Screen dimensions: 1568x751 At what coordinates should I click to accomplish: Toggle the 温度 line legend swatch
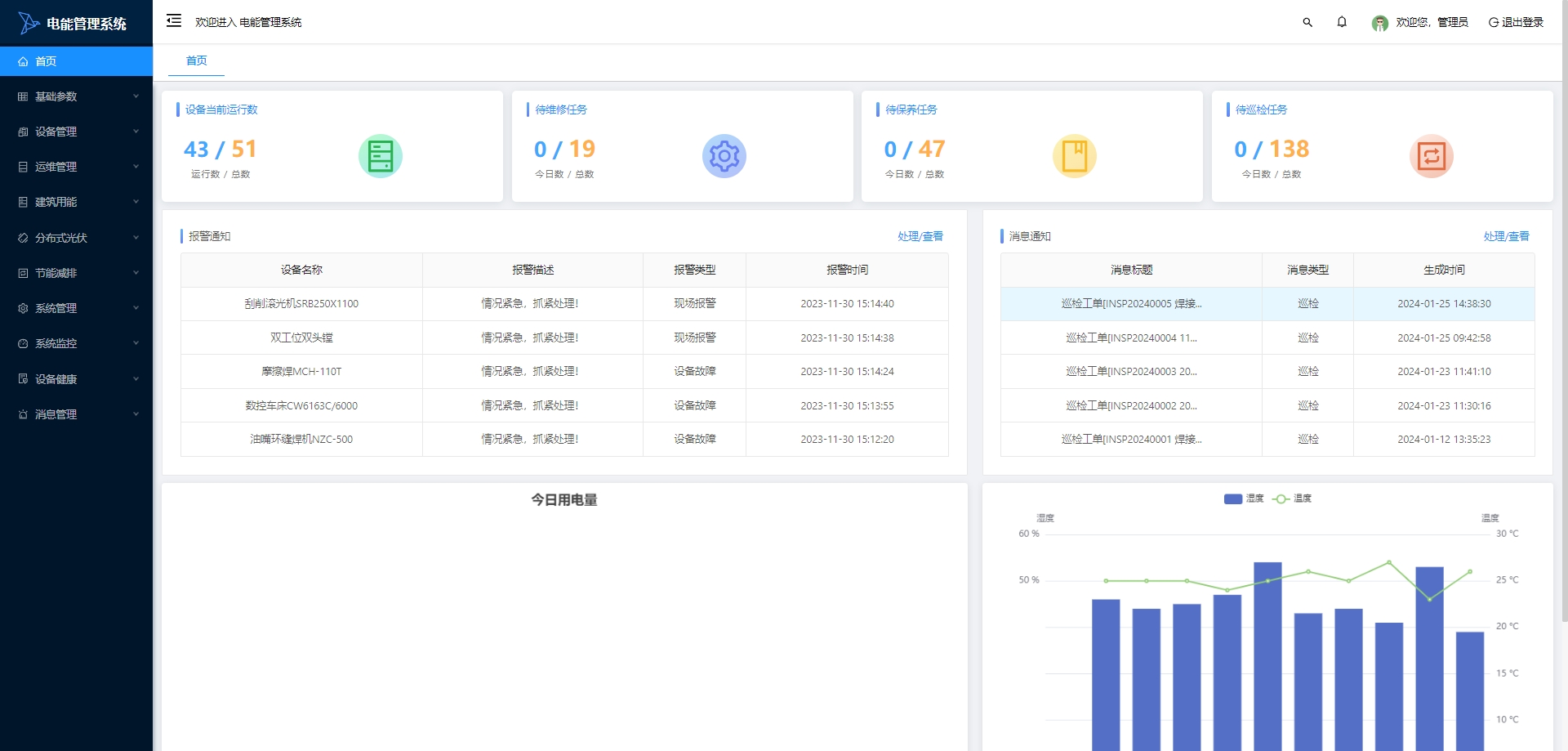pos(1281,498)
